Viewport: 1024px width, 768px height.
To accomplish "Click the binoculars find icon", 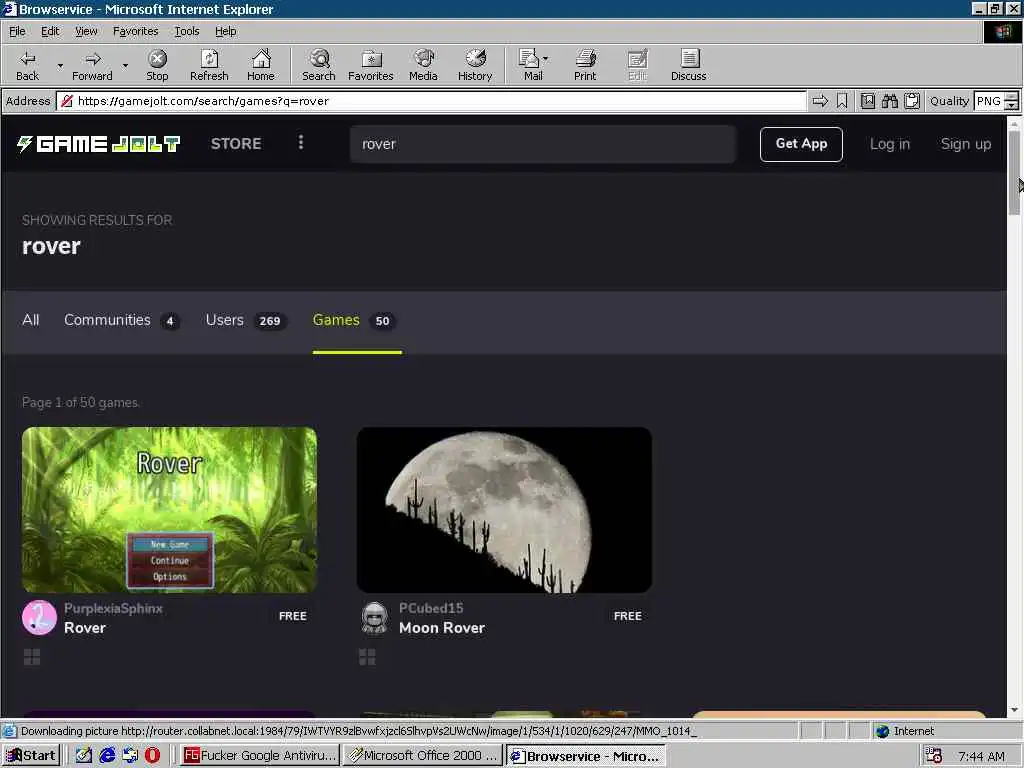I will pos(889,101).
